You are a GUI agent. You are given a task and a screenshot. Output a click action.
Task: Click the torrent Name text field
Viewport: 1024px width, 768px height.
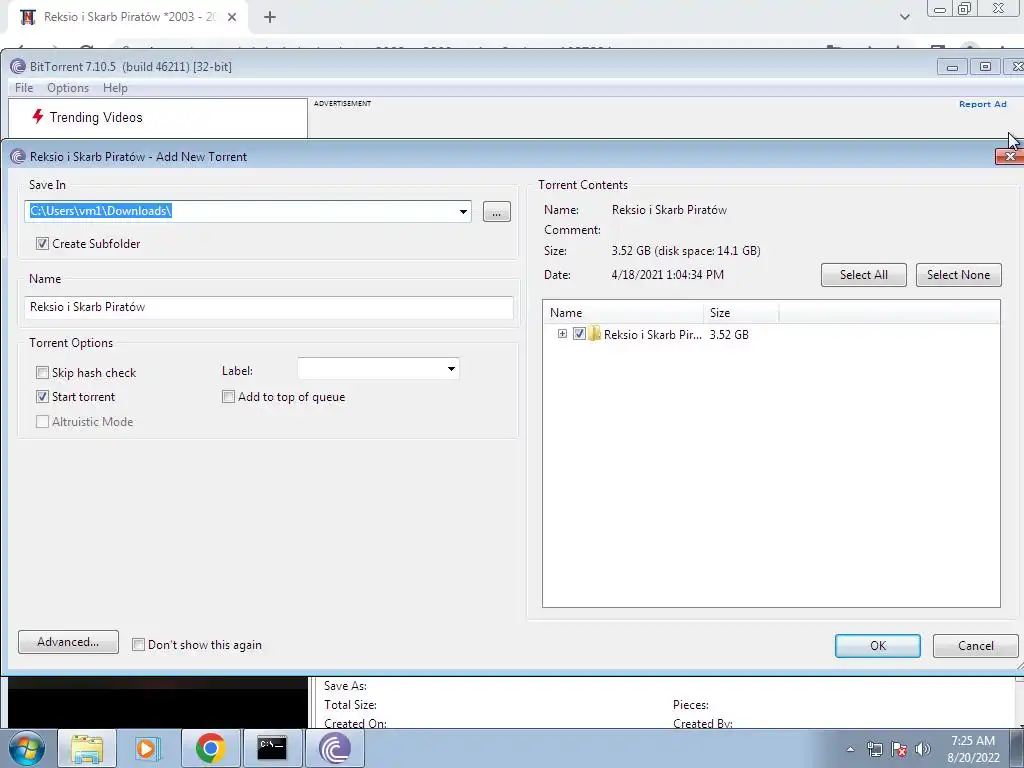[268, 307]
